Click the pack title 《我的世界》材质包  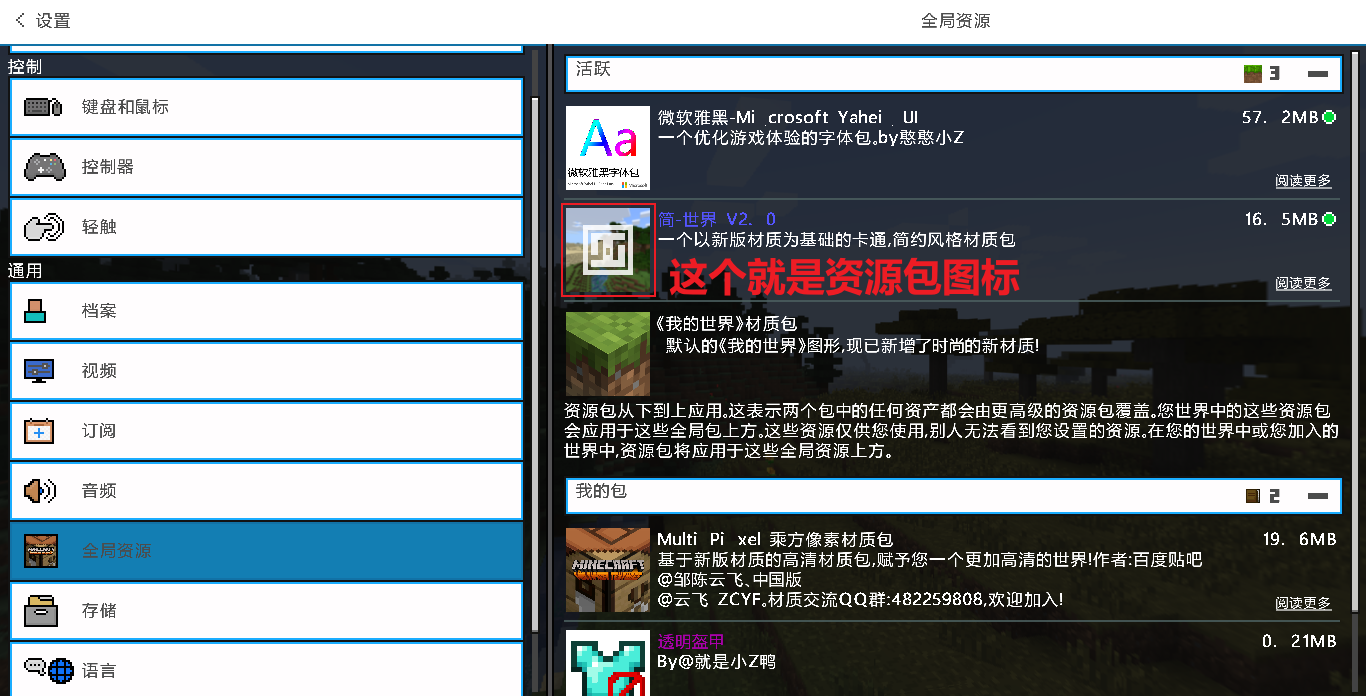point(726,323)
